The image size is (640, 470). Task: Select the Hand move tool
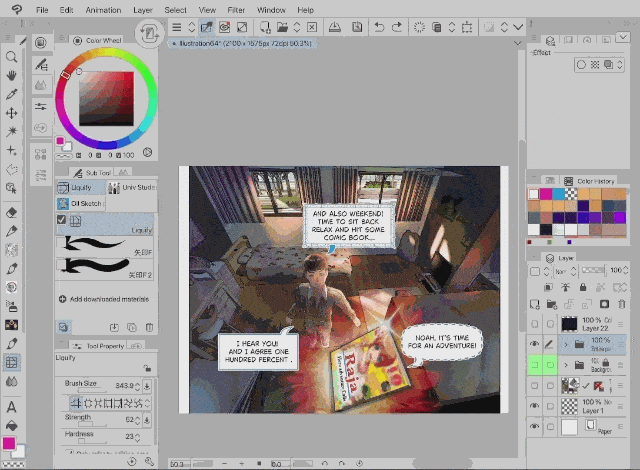pos(11,75)
